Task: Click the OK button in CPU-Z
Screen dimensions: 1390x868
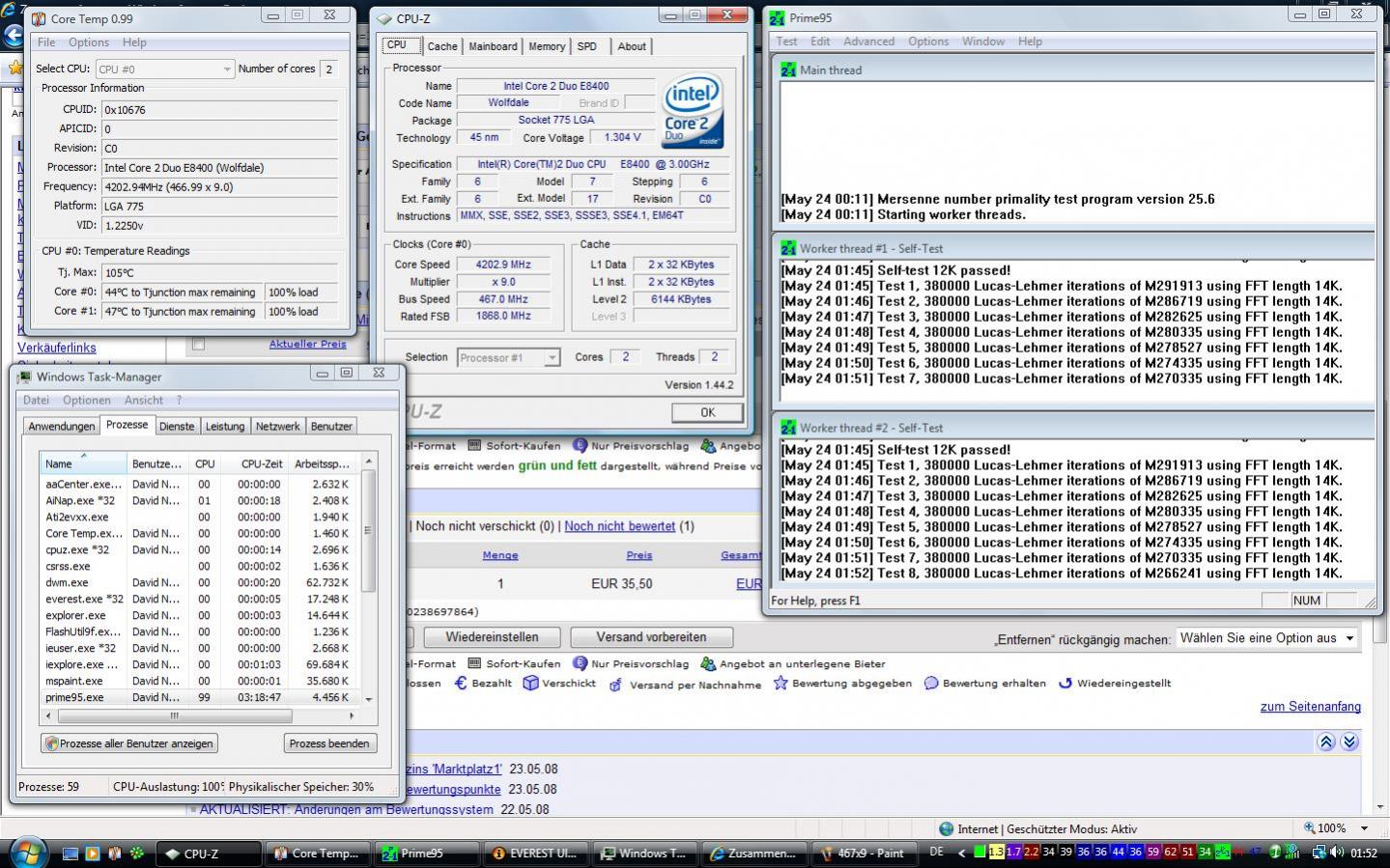Action: tap(707, 412)
